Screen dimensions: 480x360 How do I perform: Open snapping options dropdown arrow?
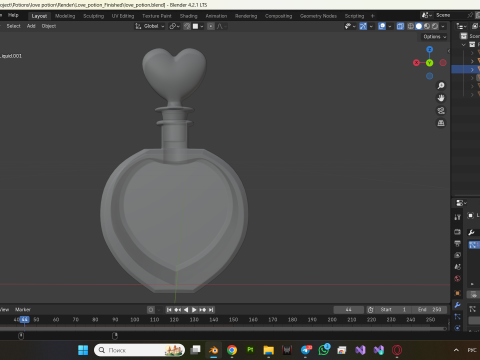pos(202,26)
